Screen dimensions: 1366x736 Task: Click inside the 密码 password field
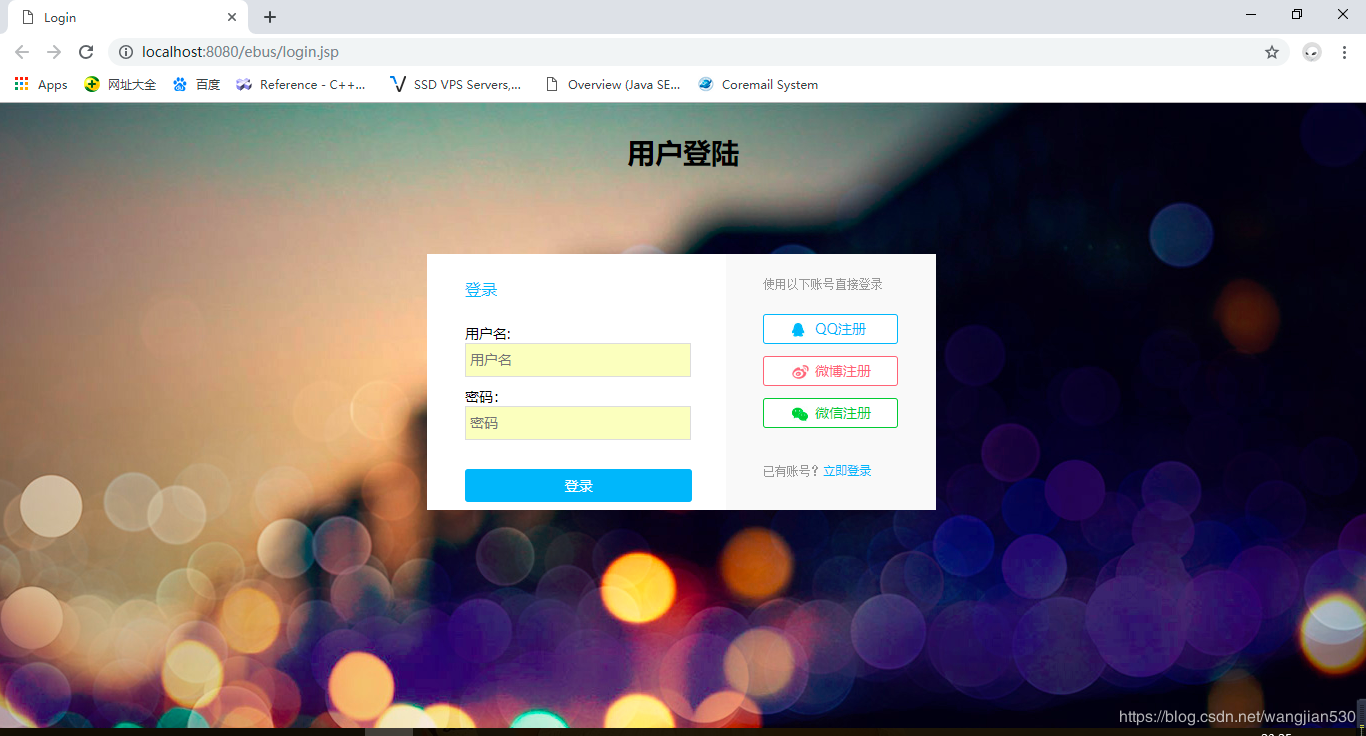point(578,423)
